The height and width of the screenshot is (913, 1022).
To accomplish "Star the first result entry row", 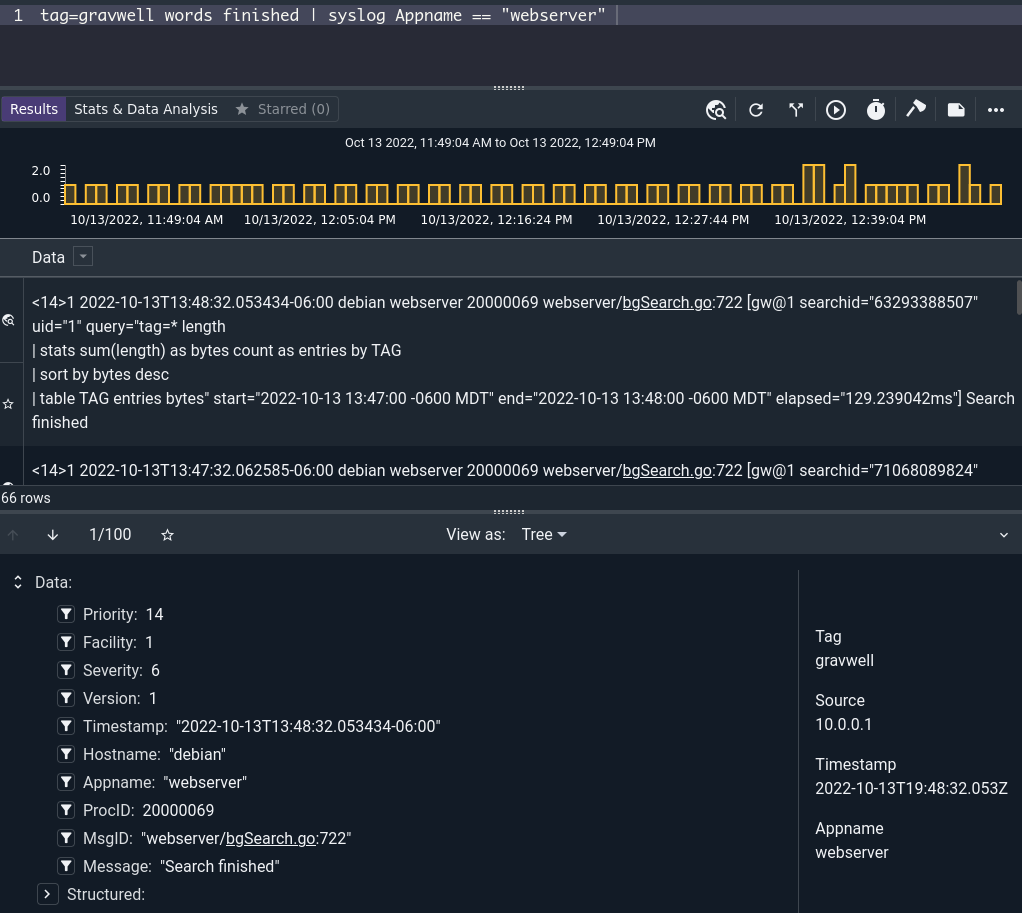I will point(9,404).
